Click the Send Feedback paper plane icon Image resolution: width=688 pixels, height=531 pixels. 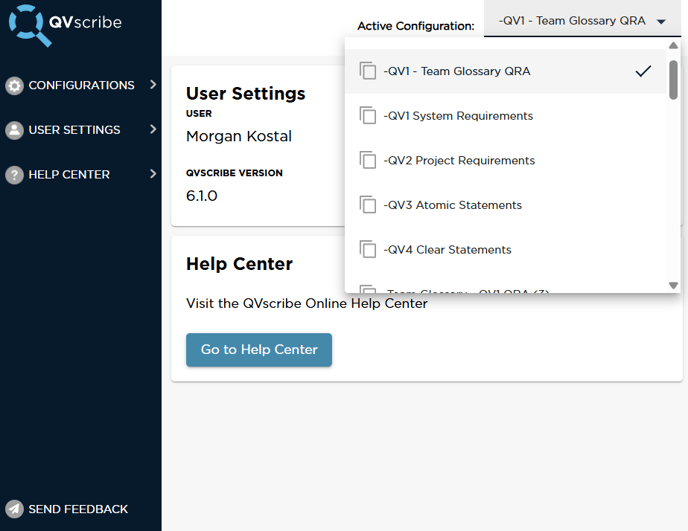14,509
